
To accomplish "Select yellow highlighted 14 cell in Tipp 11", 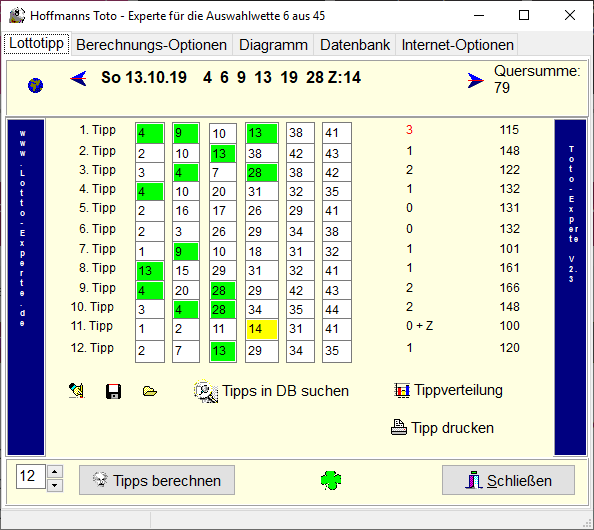I will [262, 329].
